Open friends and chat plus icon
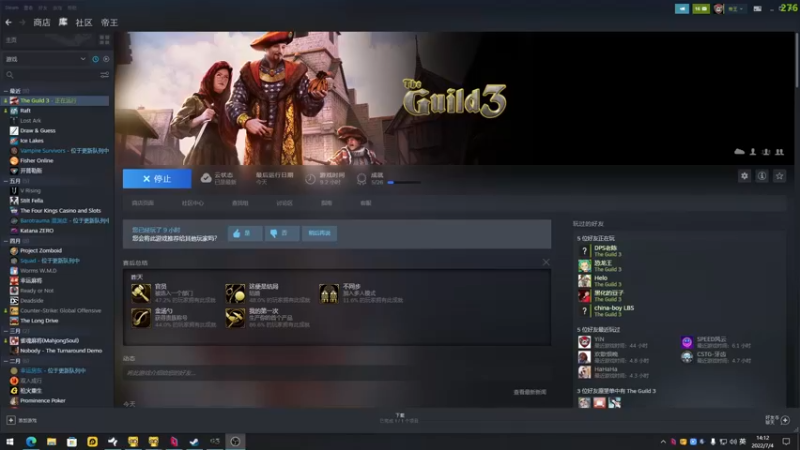This screenshot has height=450, width=800. (785, 420)
